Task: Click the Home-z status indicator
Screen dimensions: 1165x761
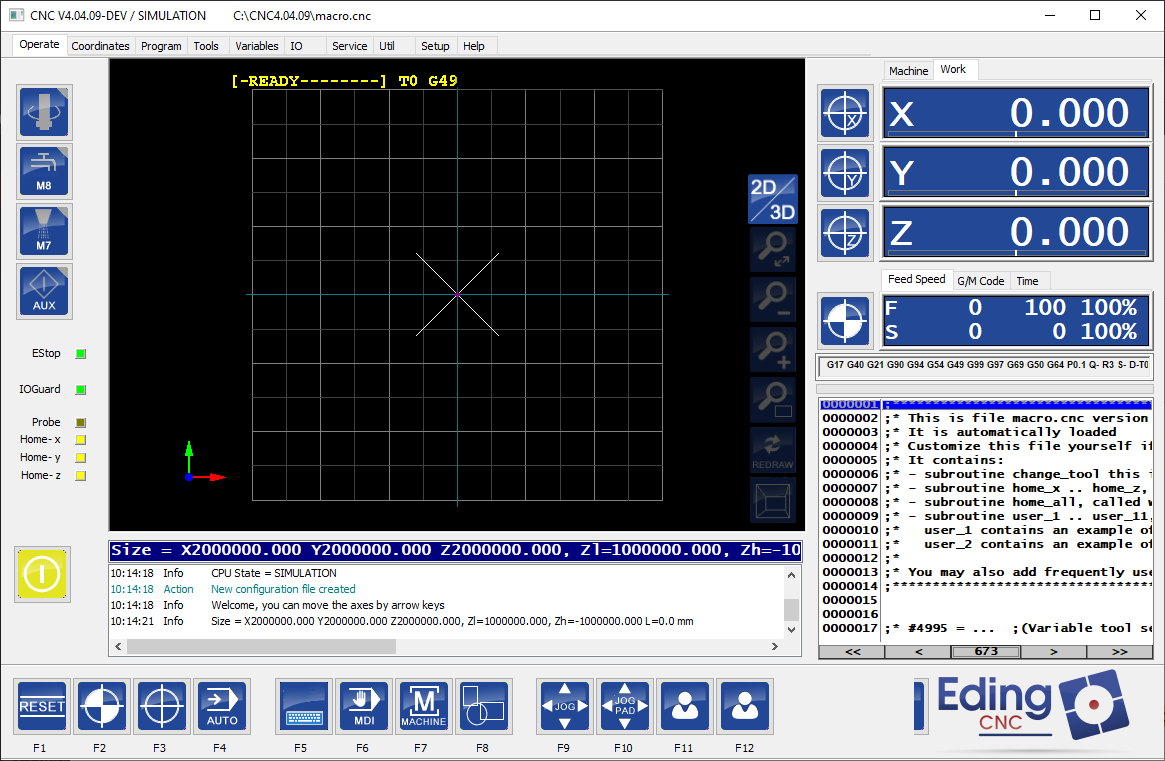Action: 81,476
